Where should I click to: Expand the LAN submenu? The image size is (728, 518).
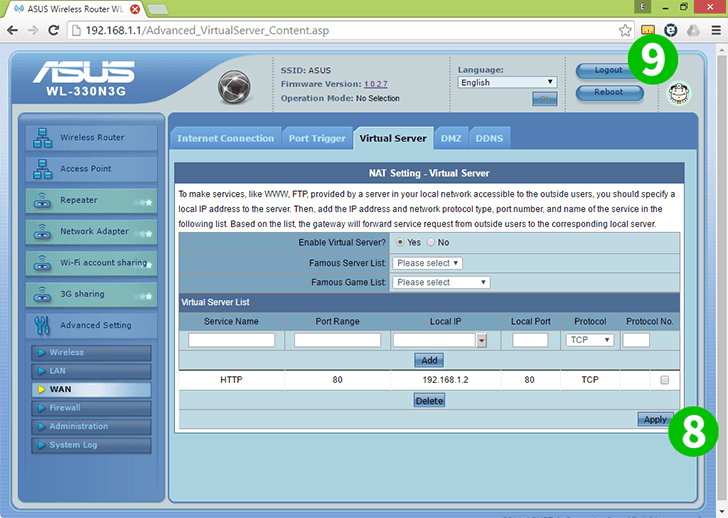[x=91, y=371]
